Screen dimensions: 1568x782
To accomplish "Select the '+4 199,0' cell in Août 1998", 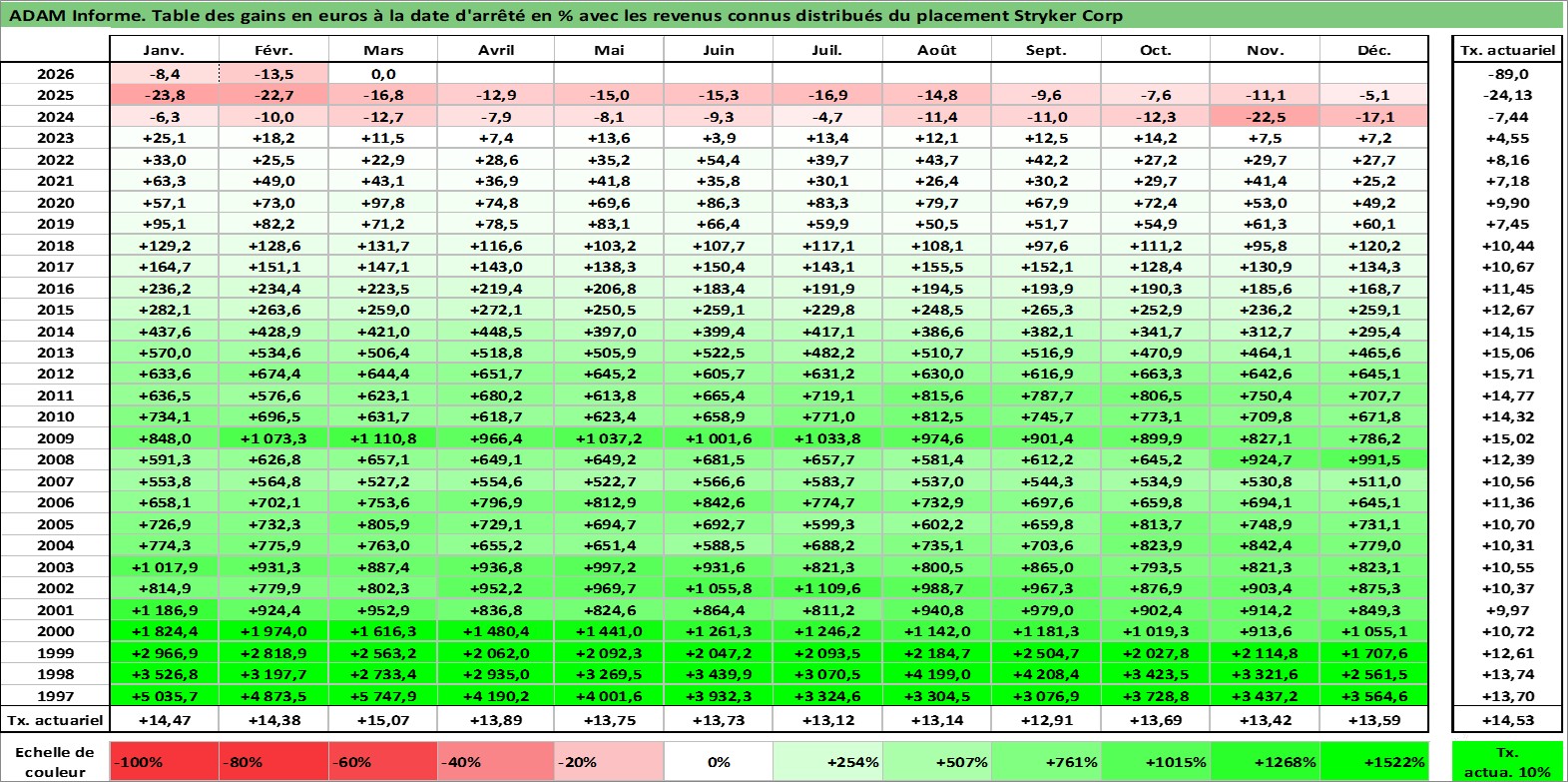I will 936,674.
